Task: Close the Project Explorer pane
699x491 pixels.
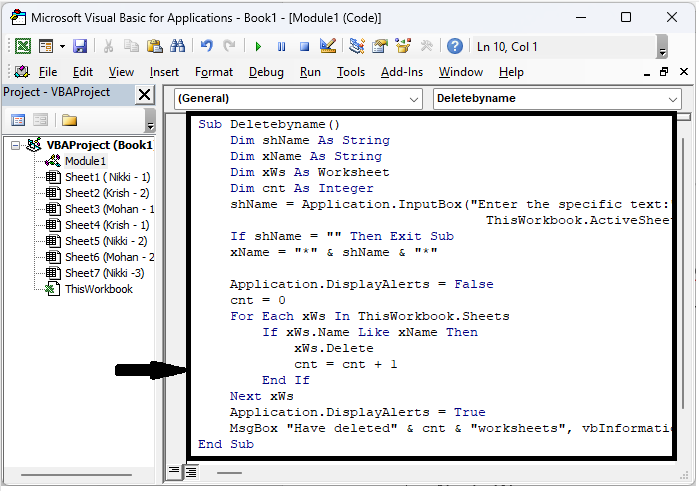Action: [144, 94]
